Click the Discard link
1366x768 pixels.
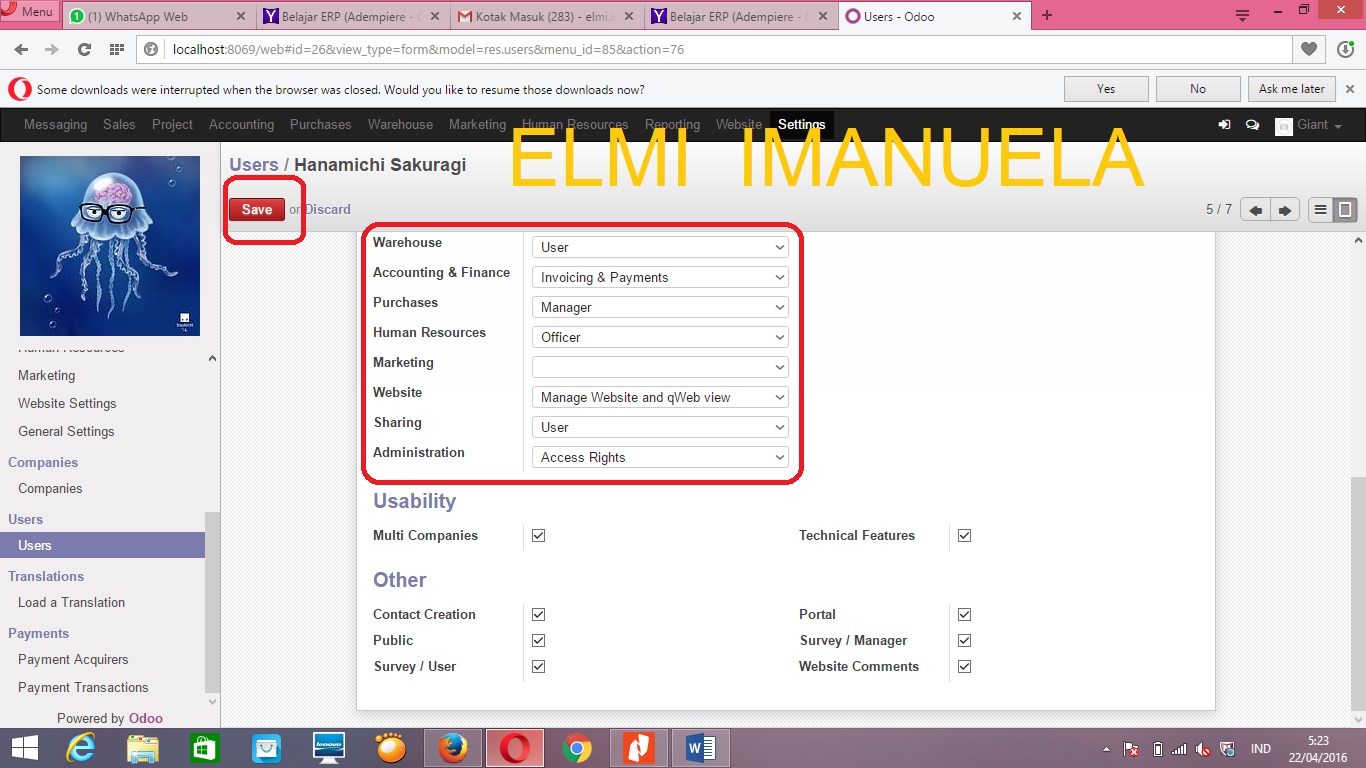[x=328, y=209]
